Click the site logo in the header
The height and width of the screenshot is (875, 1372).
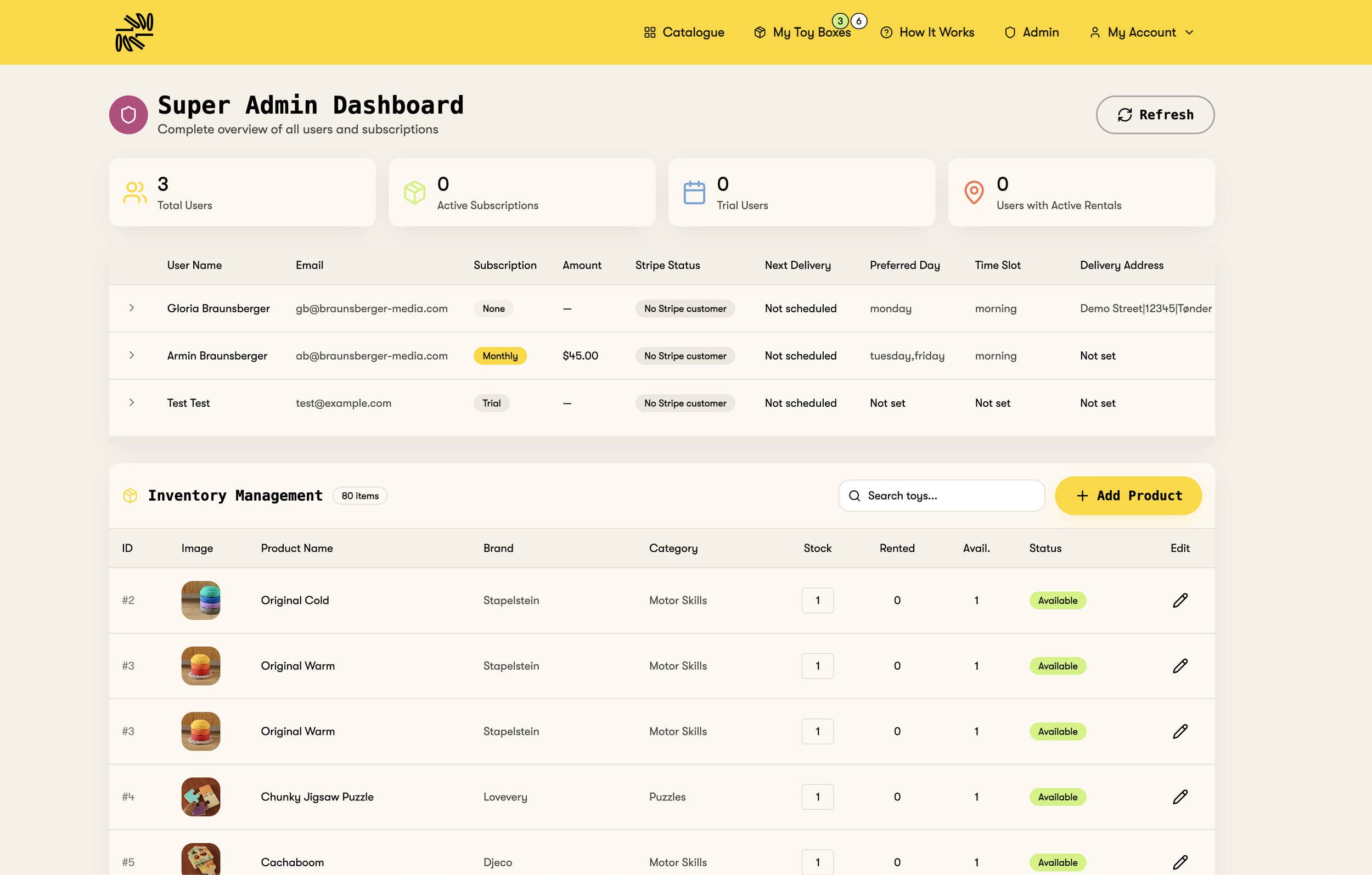pos(134,32)
